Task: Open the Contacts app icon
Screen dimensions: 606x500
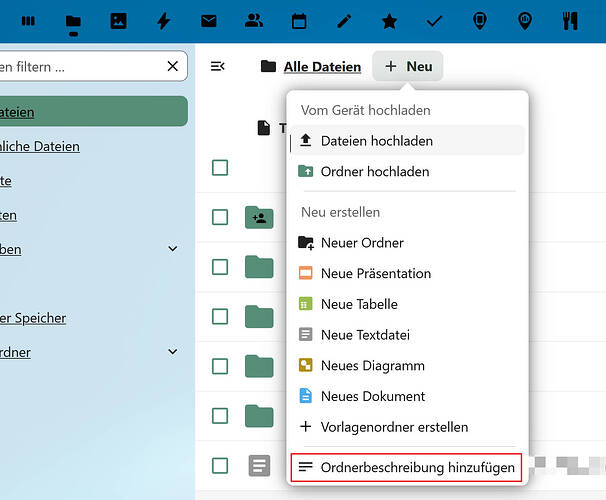Action: coord(254,20)
